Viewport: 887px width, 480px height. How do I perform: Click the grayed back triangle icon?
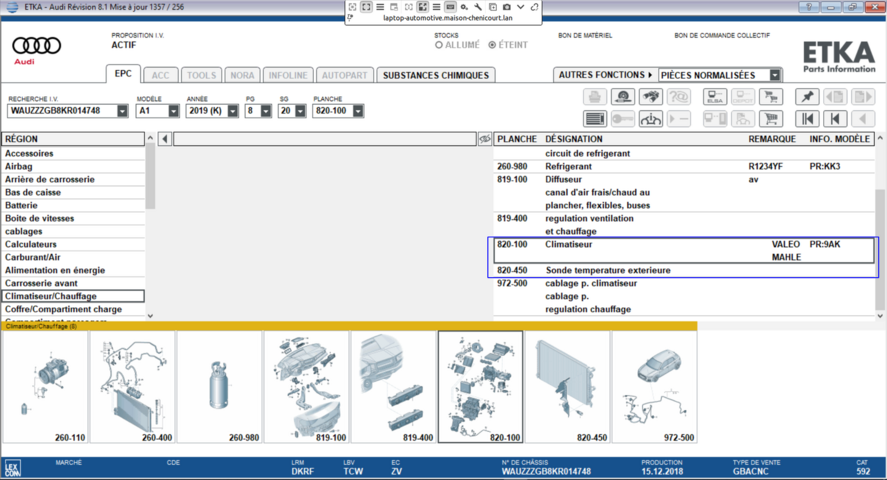863,119
